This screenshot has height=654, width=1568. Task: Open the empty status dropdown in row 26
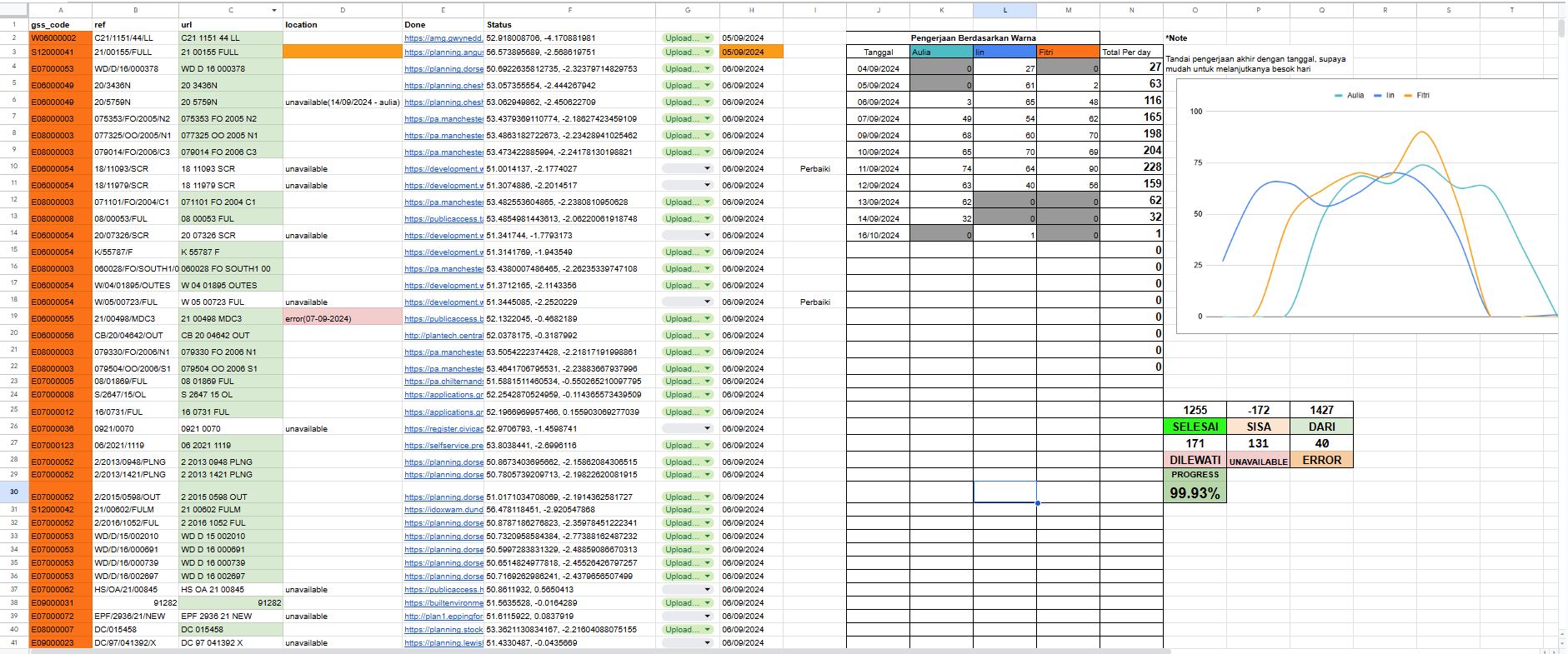pyautogui.click(x=688, y=428)
